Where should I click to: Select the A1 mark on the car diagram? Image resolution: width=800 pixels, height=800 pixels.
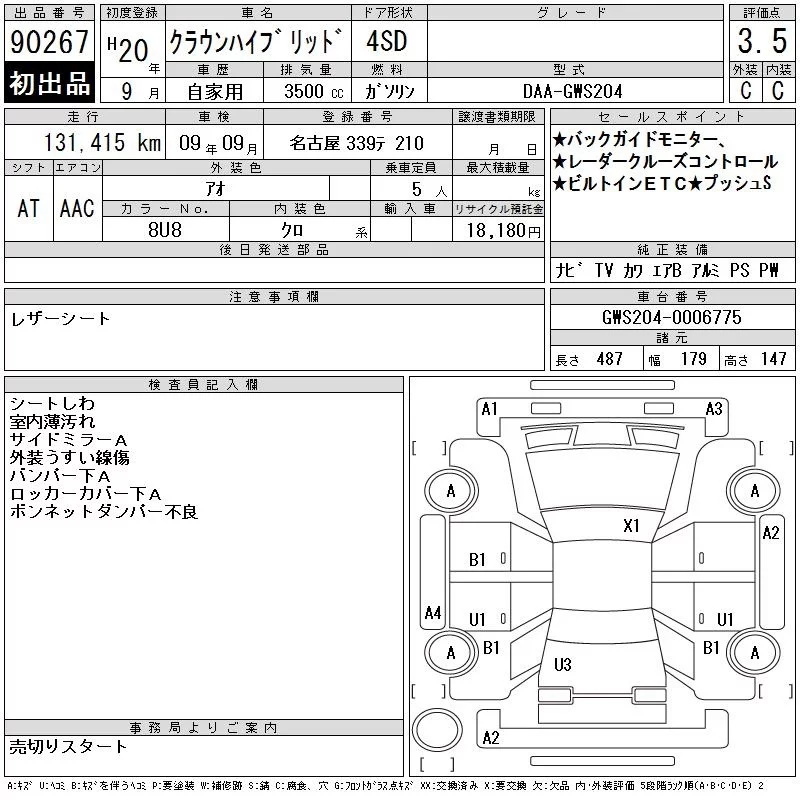pyautogui.click(x=489, y=408)
